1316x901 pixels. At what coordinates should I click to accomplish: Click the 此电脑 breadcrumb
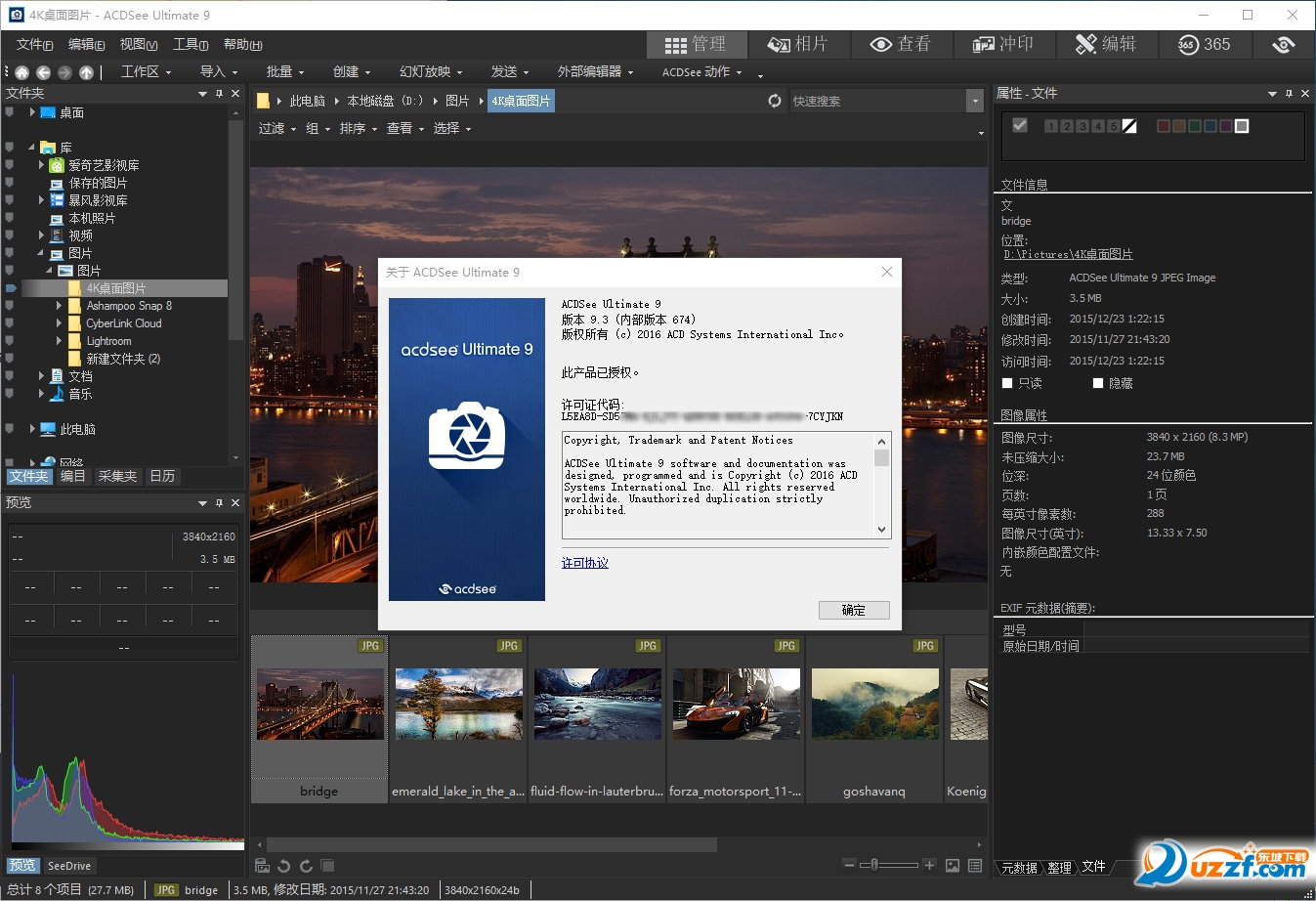tap(307, 101)
